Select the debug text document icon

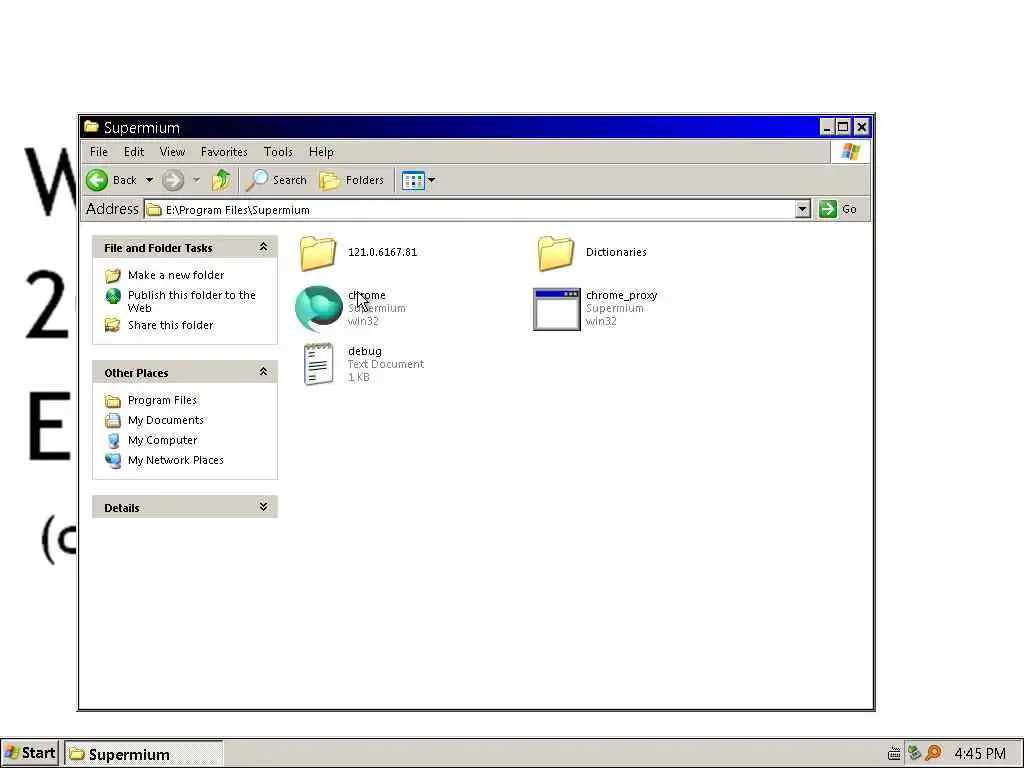(x=319, y=364)
